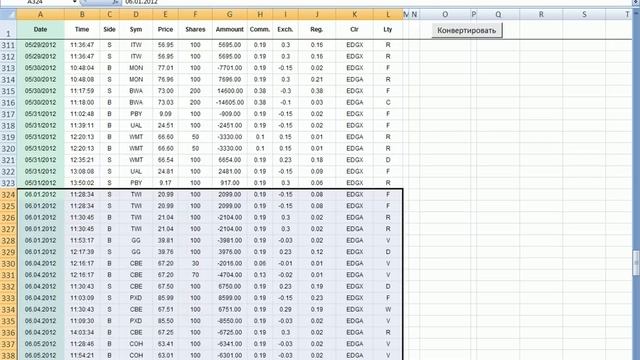Select the price cell 24.51
Screen dimensions: 640x360
tap(165, 125)
